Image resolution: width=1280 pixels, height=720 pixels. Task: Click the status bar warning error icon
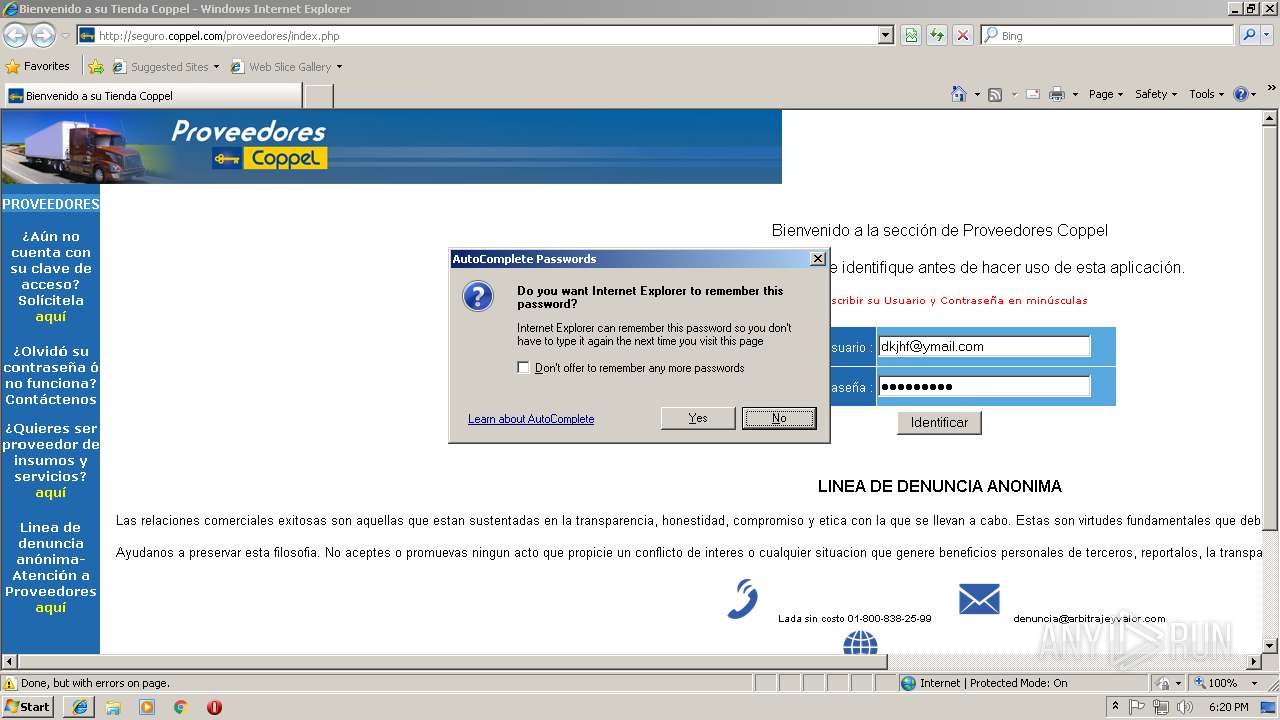pyautogui.click(x=10, y=683)
